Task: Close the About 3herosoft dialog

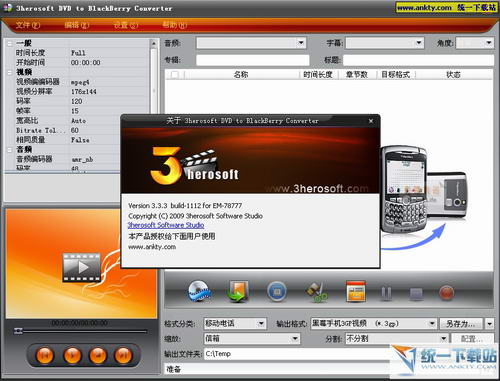Action: [x=371, y=121]
